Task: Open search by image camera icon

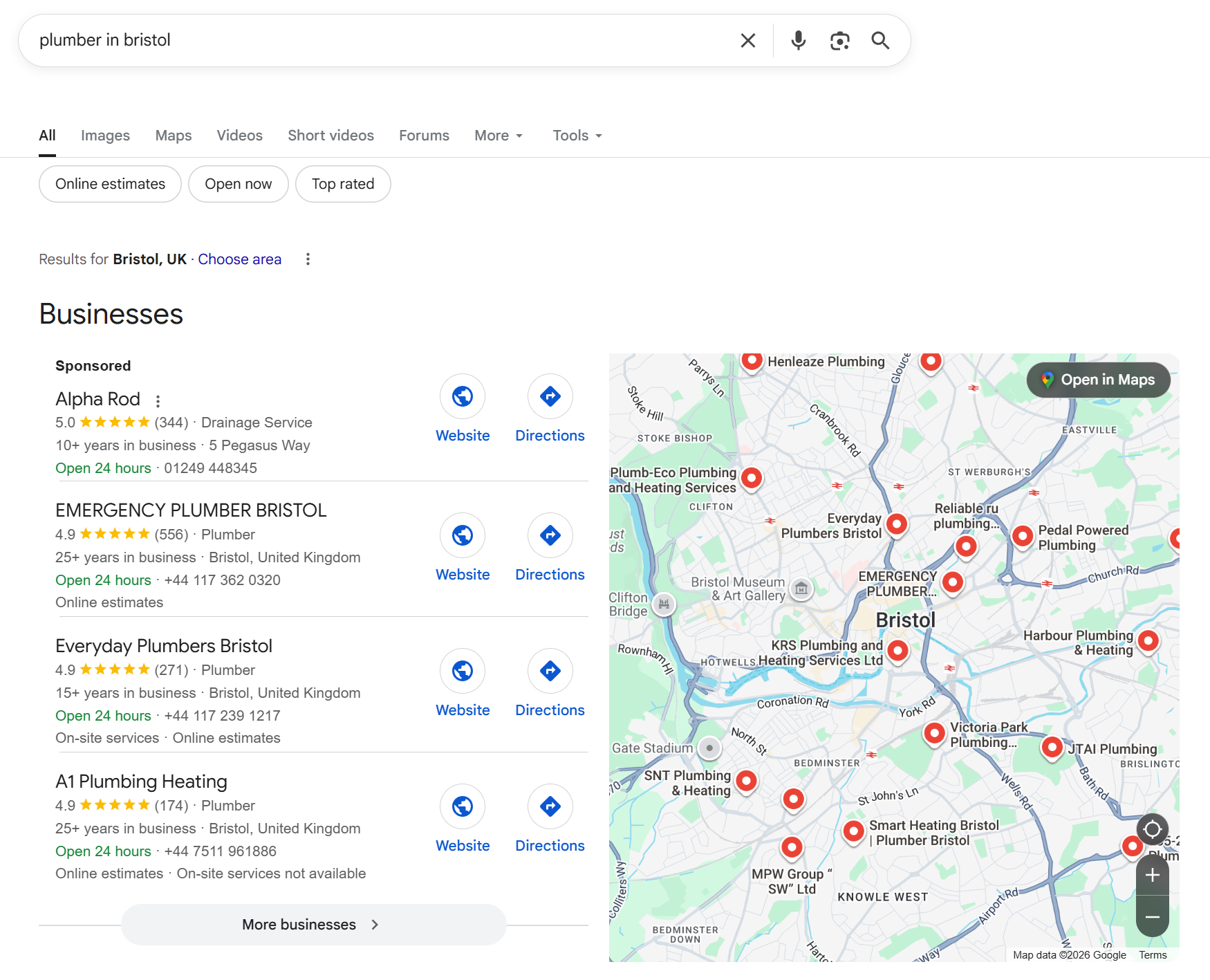Action: tap(839, 41)
